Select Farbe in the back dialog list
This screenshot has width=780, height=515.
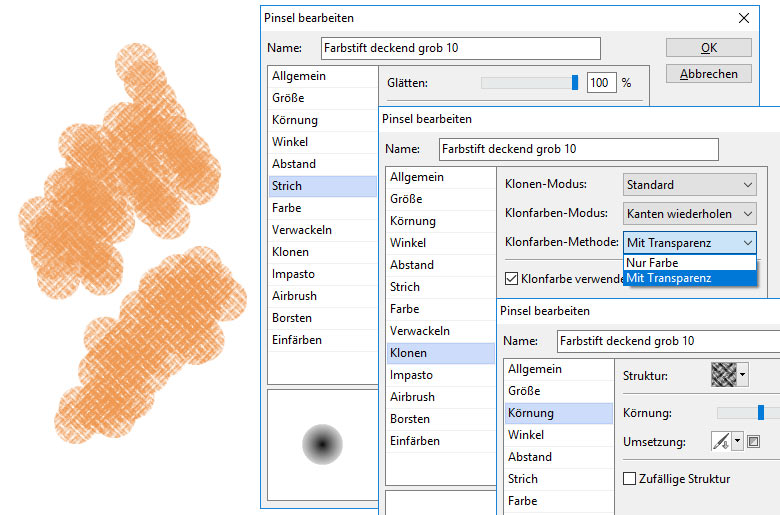tap(322, 208)
